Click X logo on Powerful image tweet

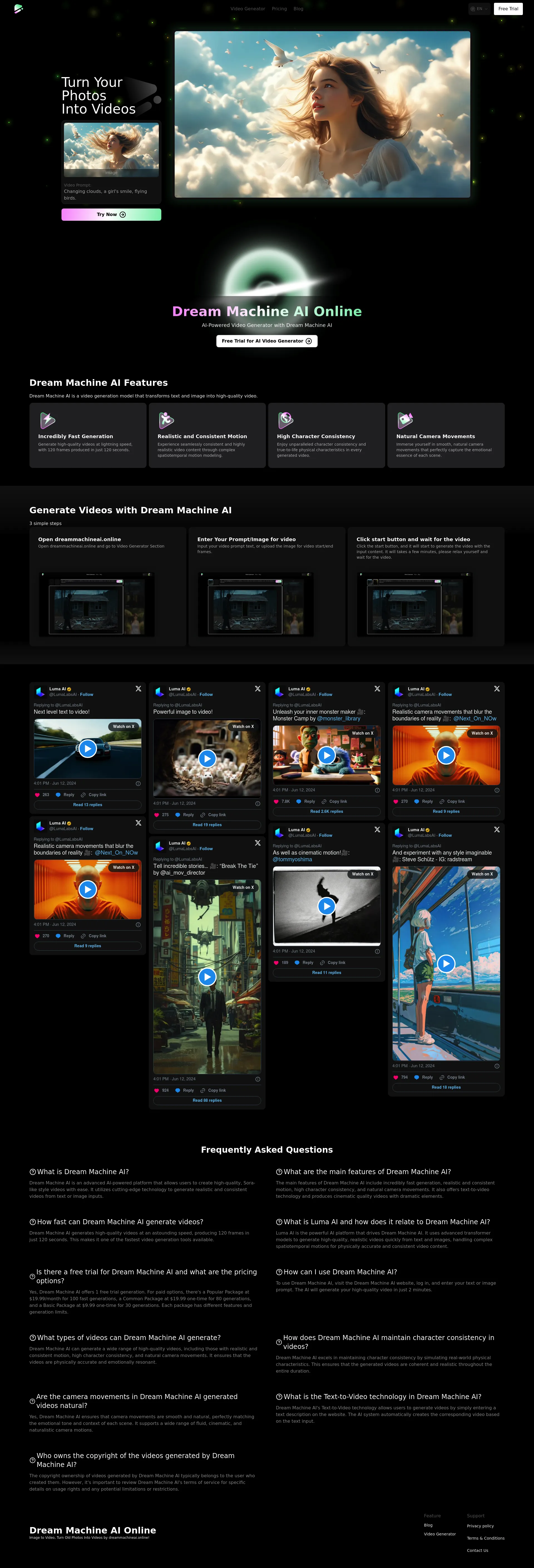[x=258, y=688]
